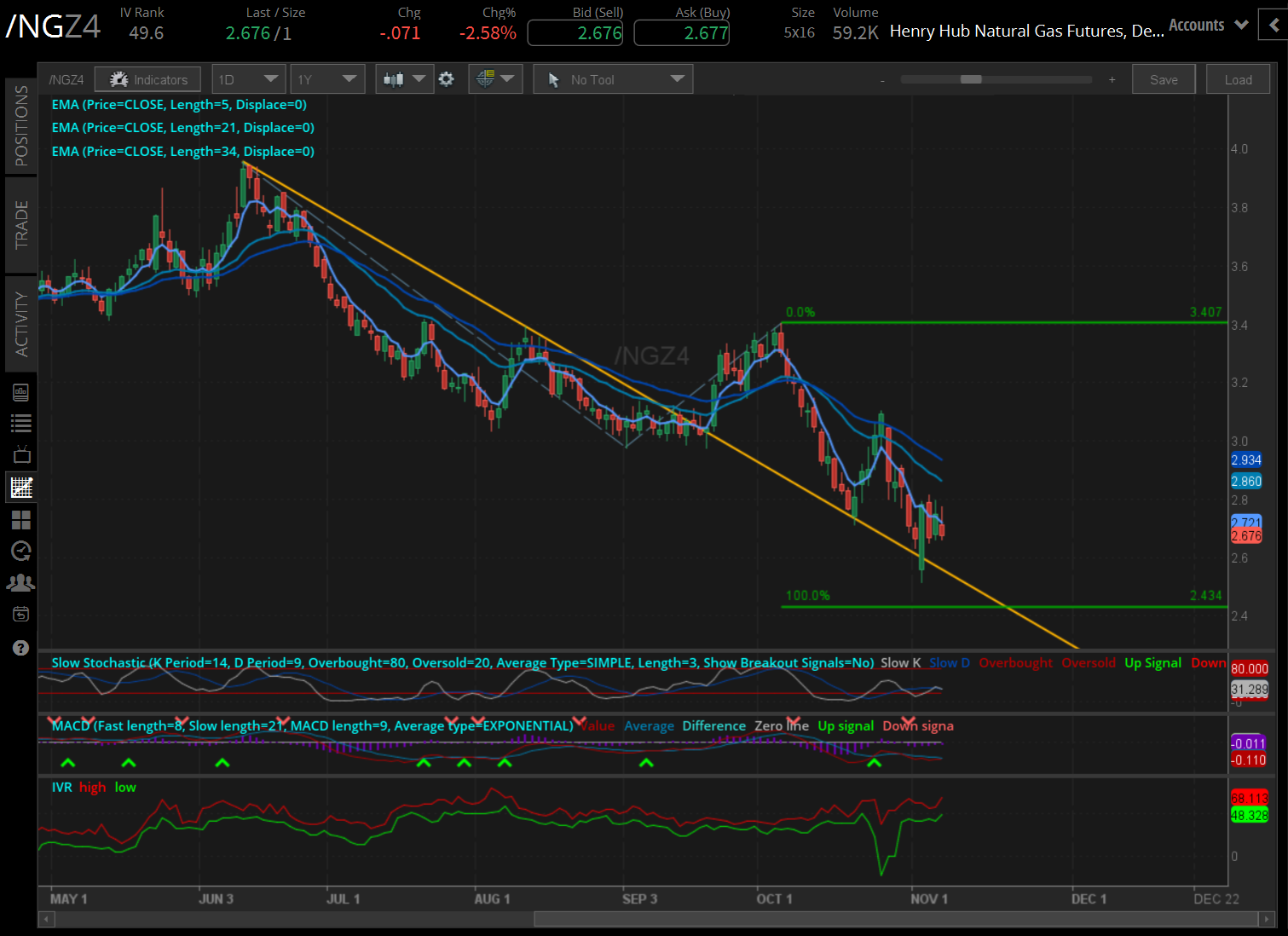The image size is (1288, 936).
Task: Open the watchlist list icon in sidebar
Action: (21, 423)
